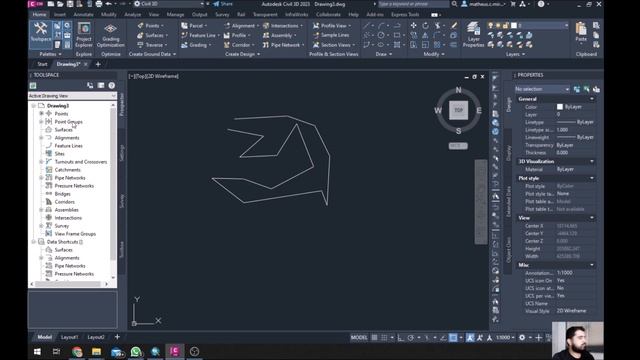Toggle the grid display in status bar
The image size is (640, 360).
[x=374, y=338]
